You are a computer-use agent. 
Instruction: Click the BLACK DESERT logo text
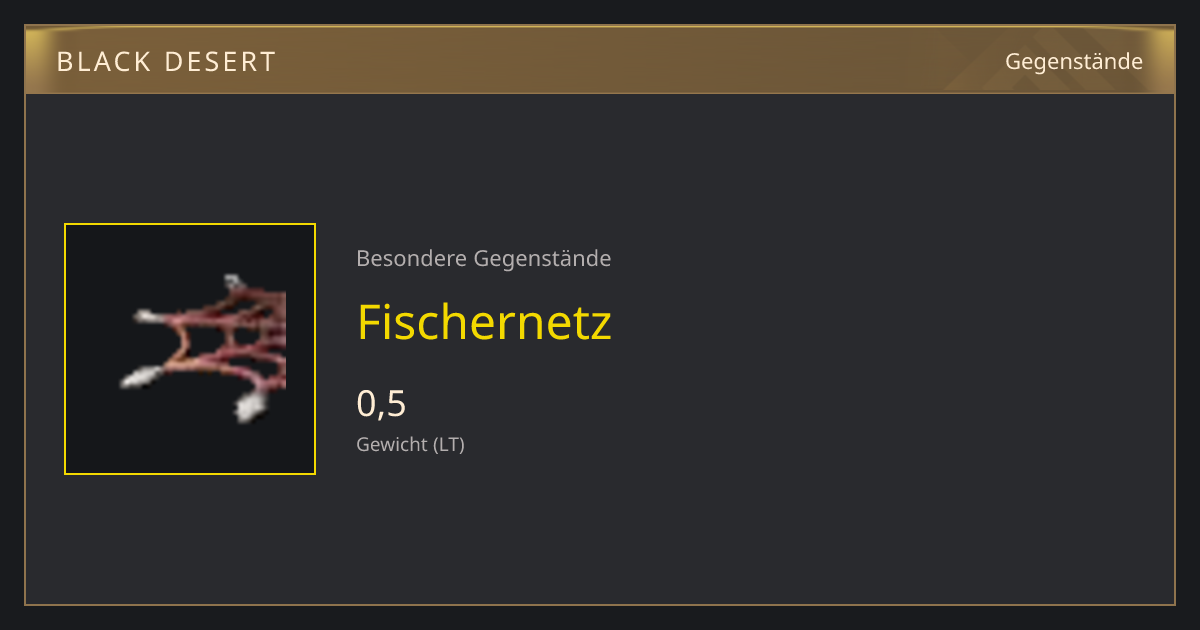(x=166, y=62)
